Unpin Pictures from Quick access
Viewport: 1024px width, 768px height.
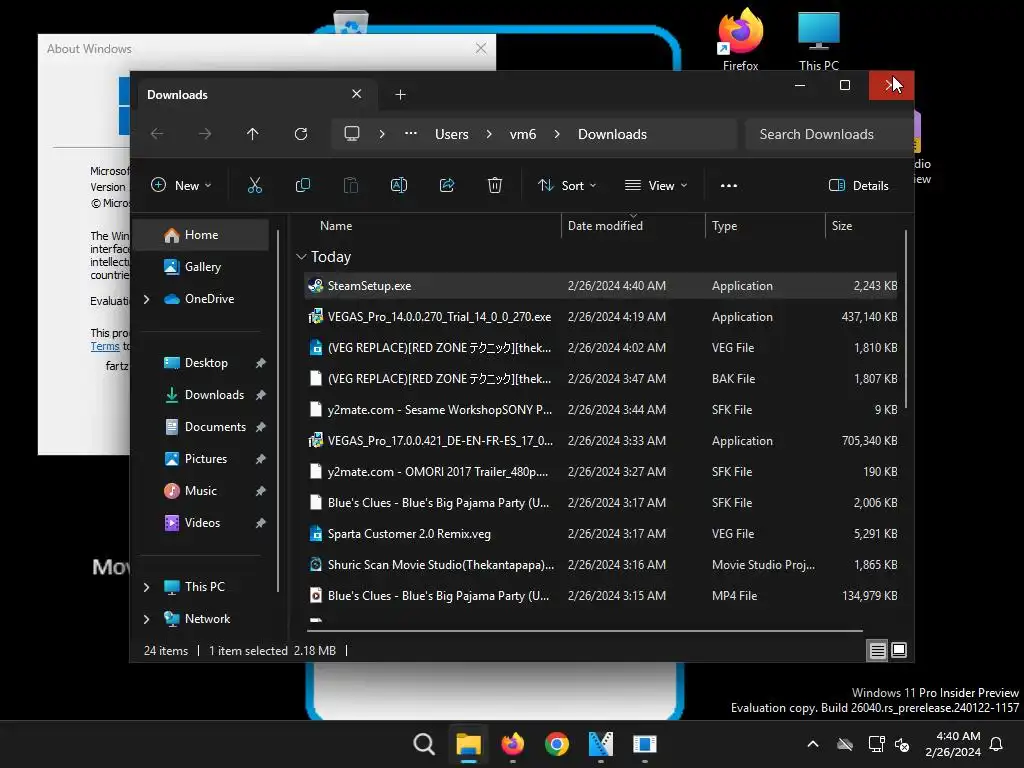[261, 459]
